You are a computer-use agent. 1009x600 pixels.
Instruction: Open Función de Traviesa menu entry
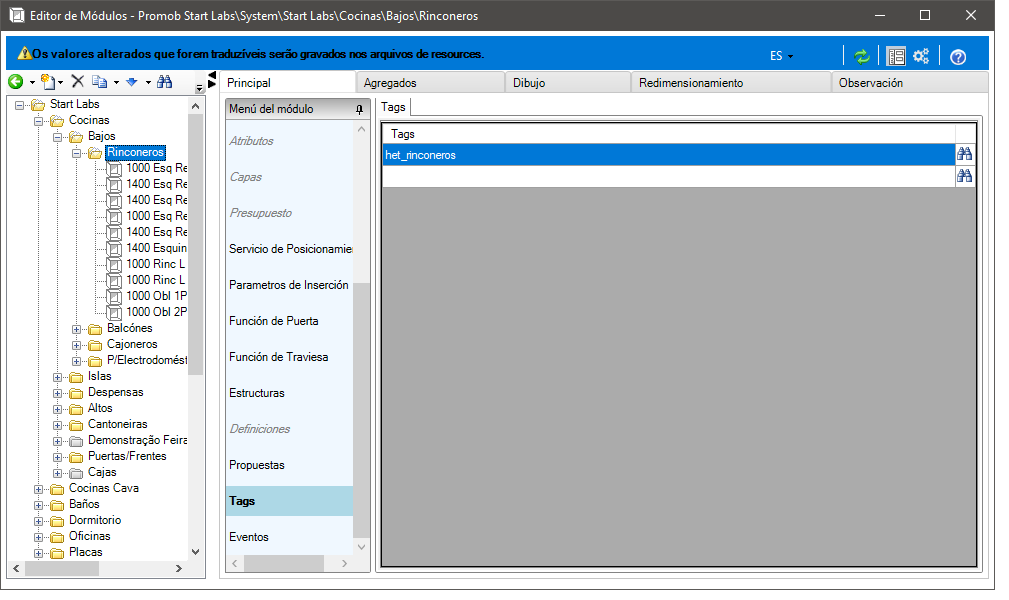tap(290, 357)
